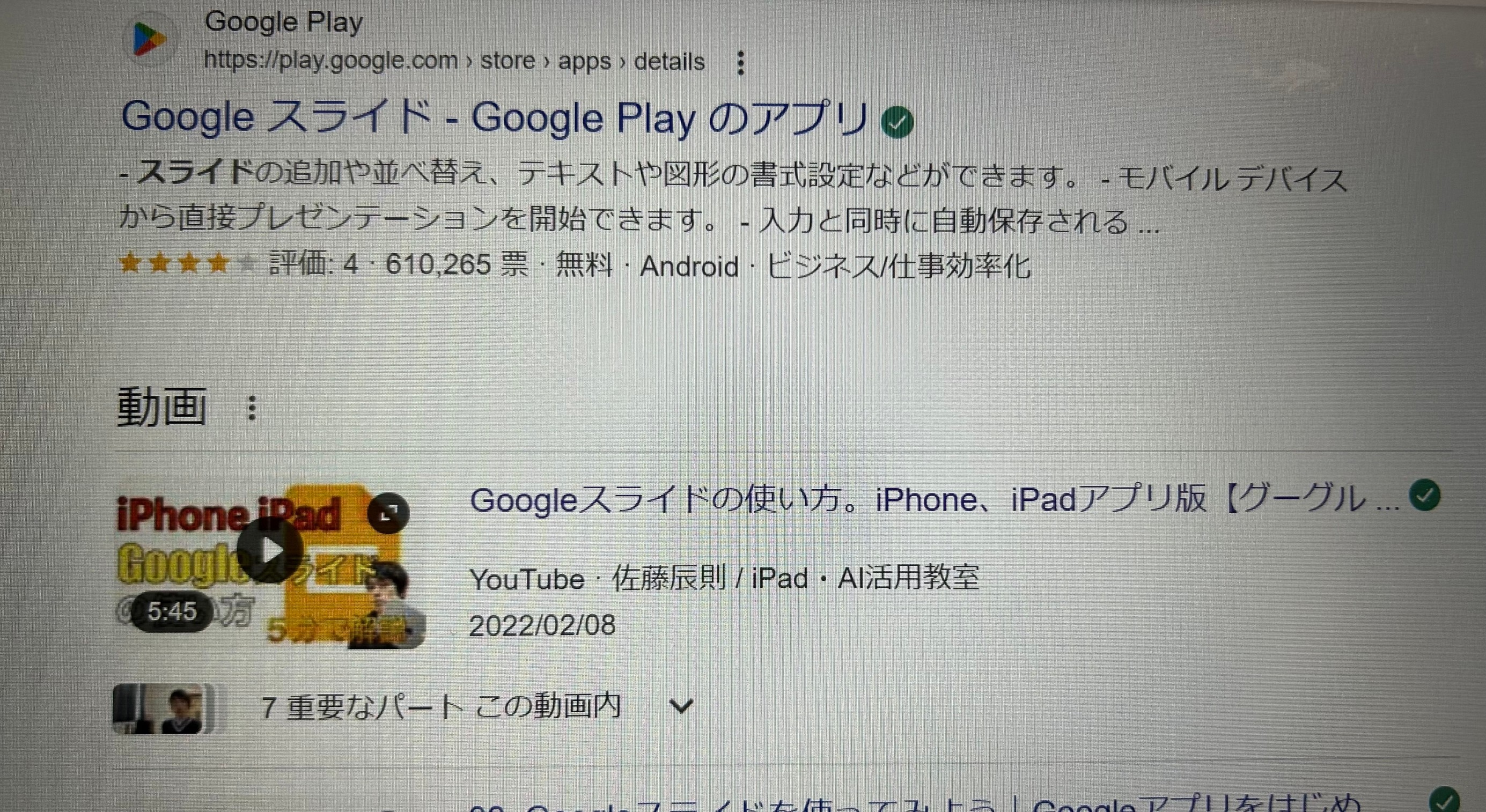Click the Google Play site name
The height and width of the screenshot is (812, 1486).
click(284, 23)
